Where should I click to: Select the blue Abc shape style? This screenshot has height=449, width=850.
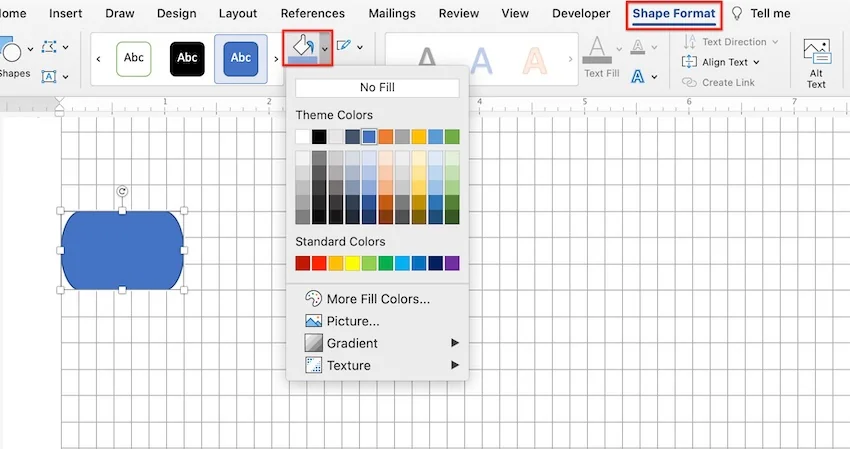tap(241, 59)
